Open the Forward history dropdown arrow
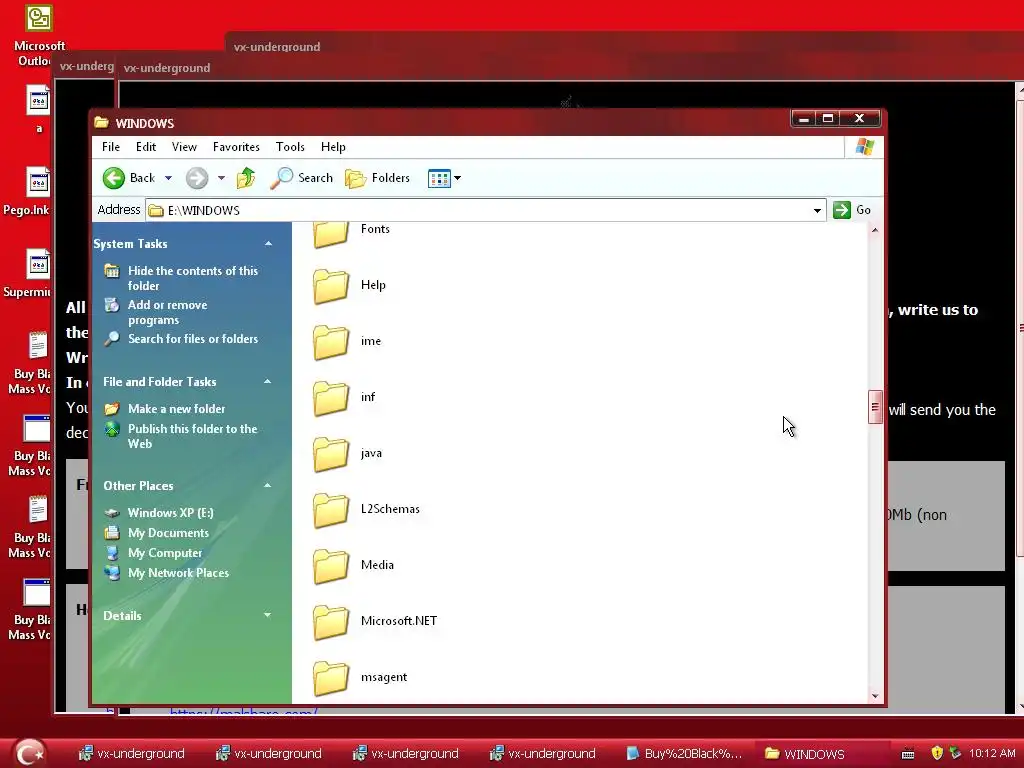The height and width of the screenshot is (768, 1024). (x=221, y=178)
